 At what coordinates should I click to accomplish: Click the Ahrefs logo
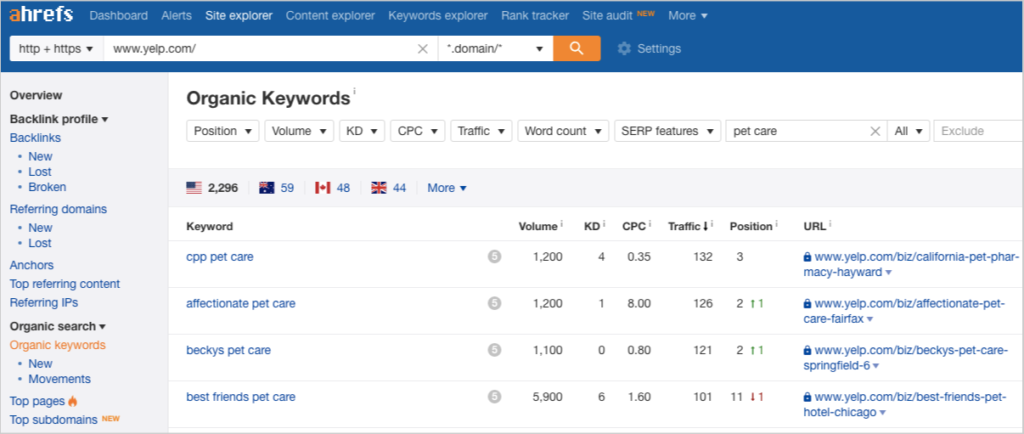tap(41, 14)
